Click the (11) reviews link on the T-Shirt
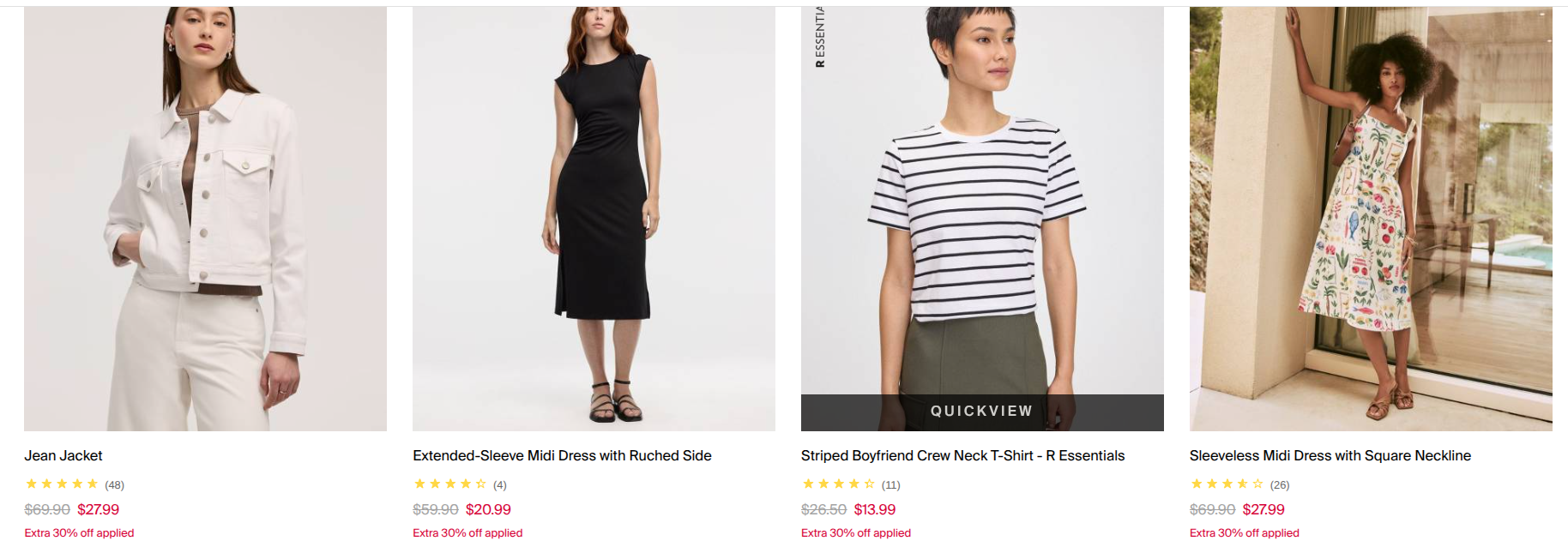 coord(892,484)
